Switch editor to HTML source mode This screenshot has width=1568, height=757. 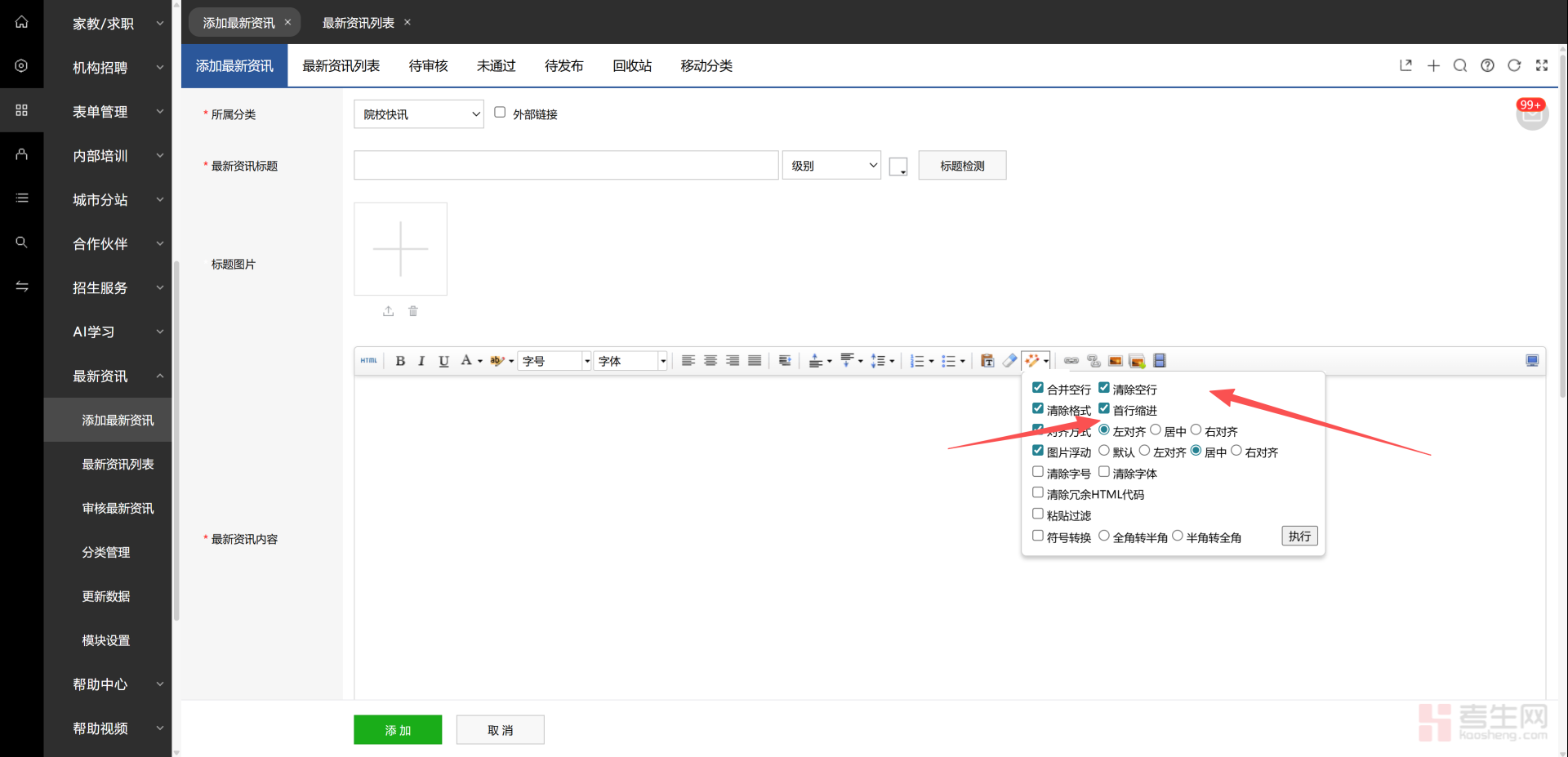coord(369,361)
